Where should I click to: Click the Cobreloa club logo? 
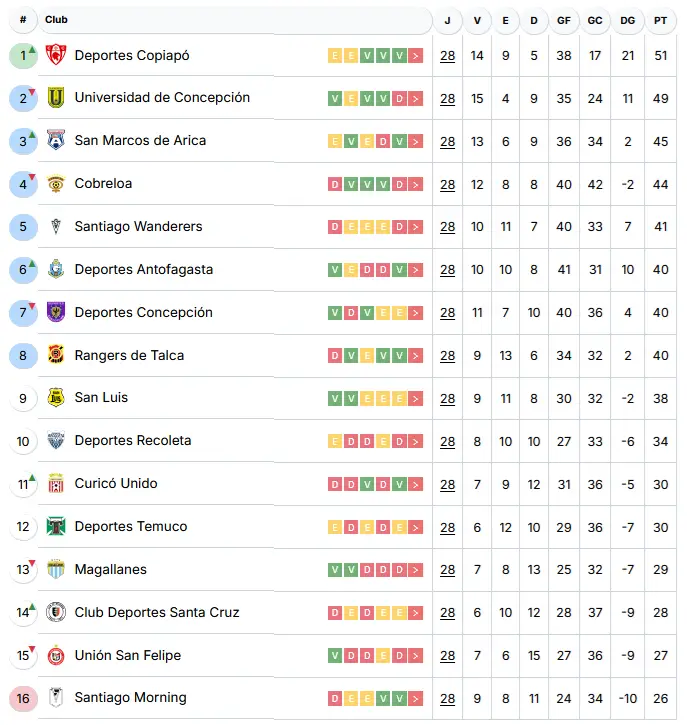pos(56,184)
